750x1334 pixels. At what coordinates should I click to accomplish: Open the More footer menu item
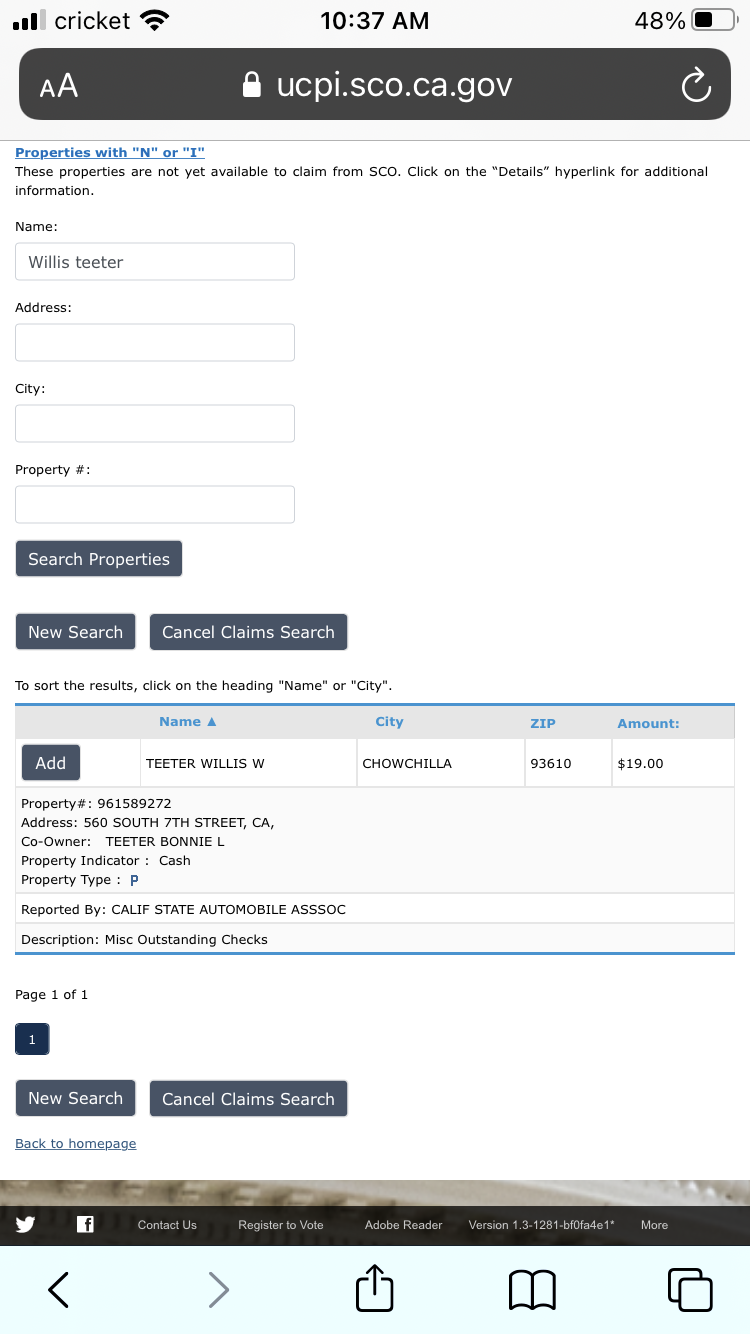click(x=654, y=1224)
